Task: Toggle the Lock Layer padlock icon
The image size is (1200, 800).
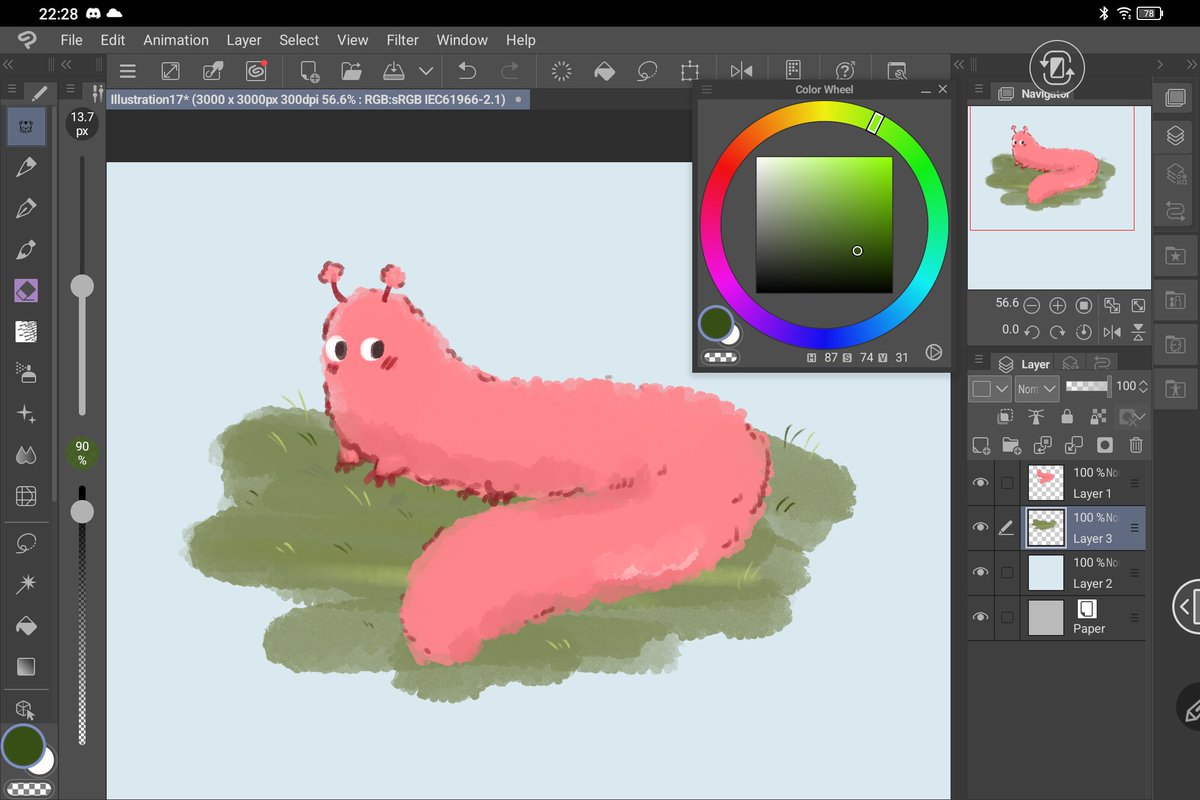Action: [x=1067, y=417]
